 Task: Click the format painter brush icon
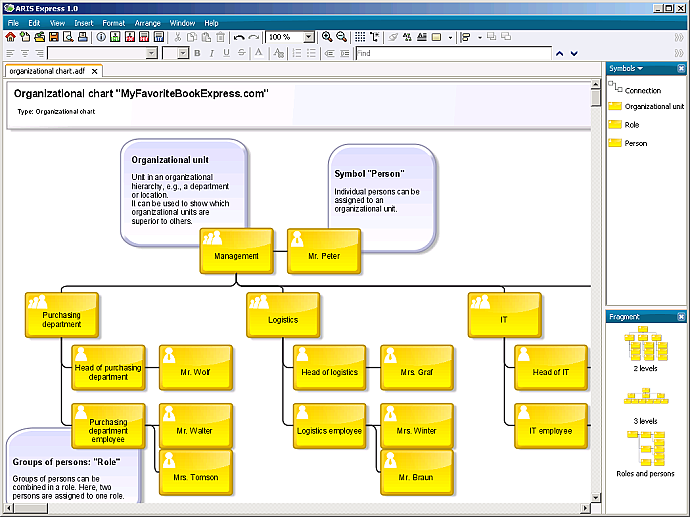click(393, 37)
